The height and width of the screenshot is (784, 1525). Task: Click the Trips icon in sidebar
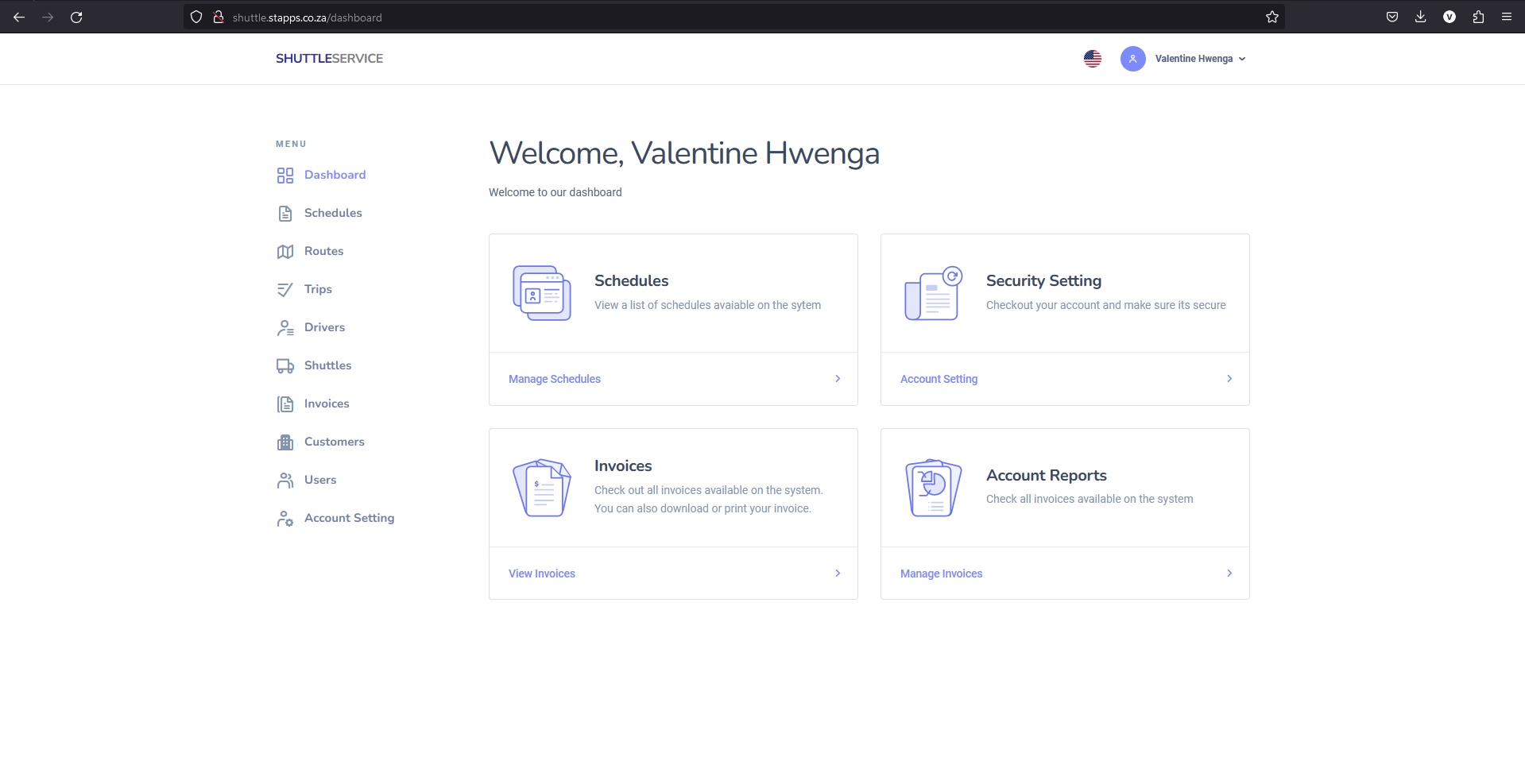[285, 290]
